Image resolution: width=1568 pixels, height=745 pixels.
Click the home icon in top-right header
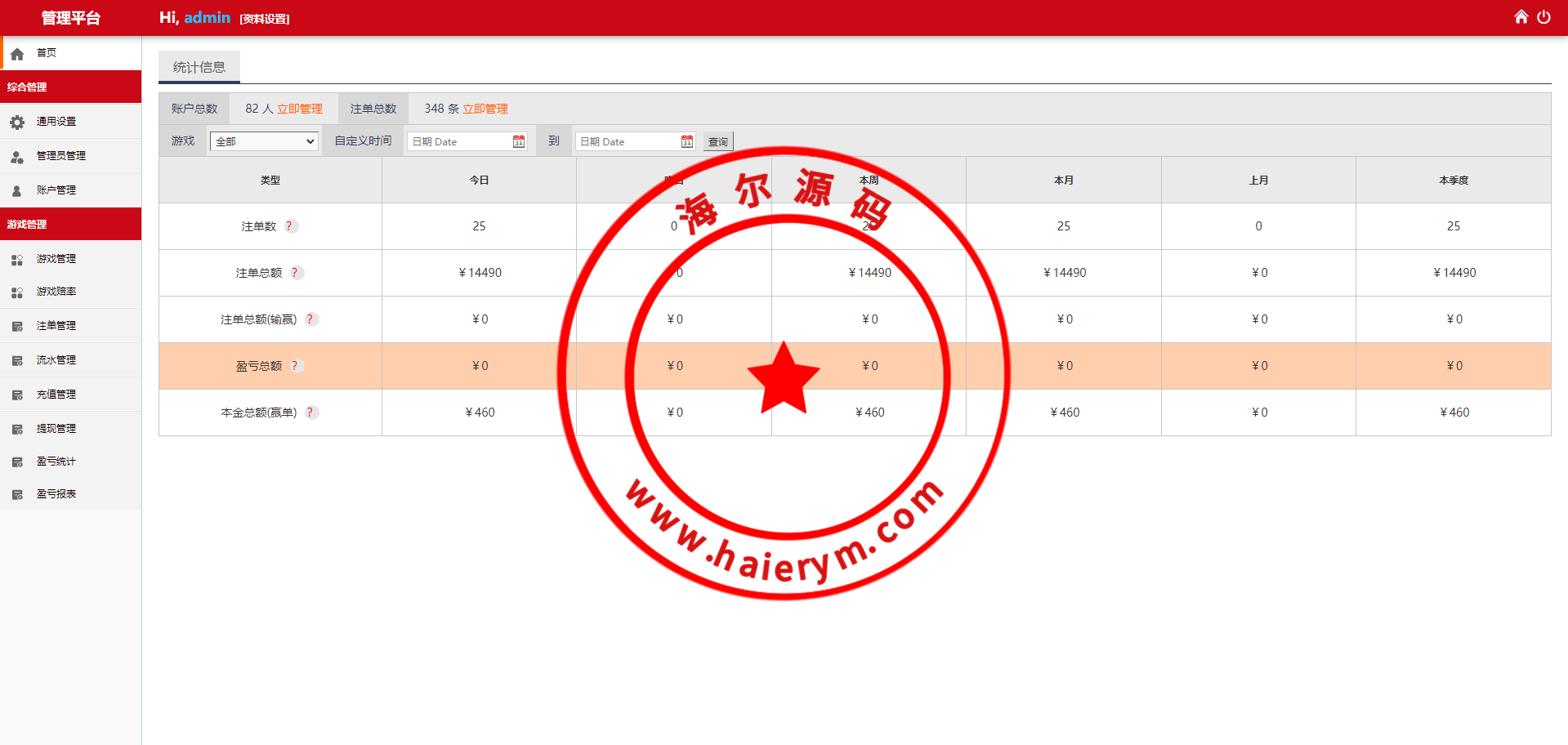point(1521,17)
